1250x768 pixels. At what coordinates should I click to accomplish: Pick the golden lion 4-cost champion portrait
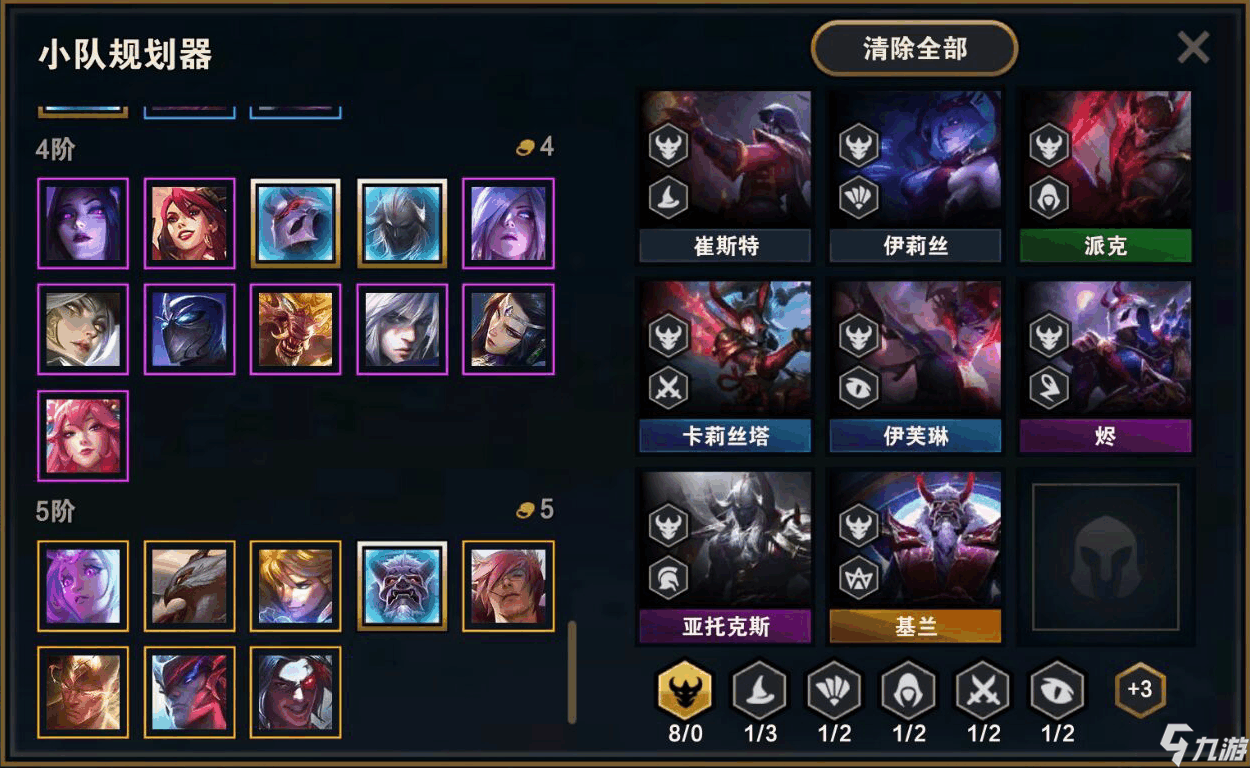pos(296,329)
